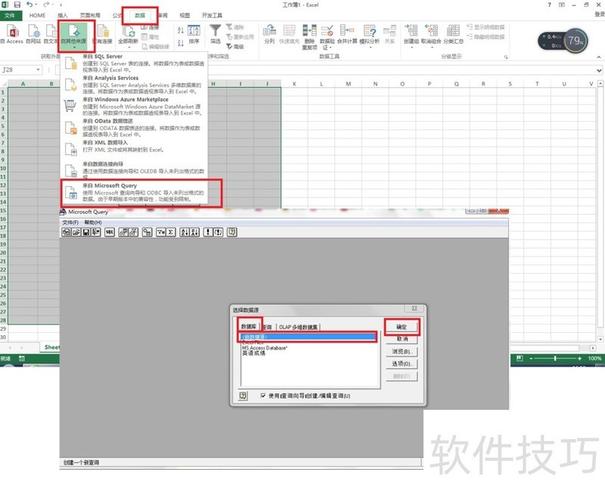Open the File (文件) tab

pos(10,15)
